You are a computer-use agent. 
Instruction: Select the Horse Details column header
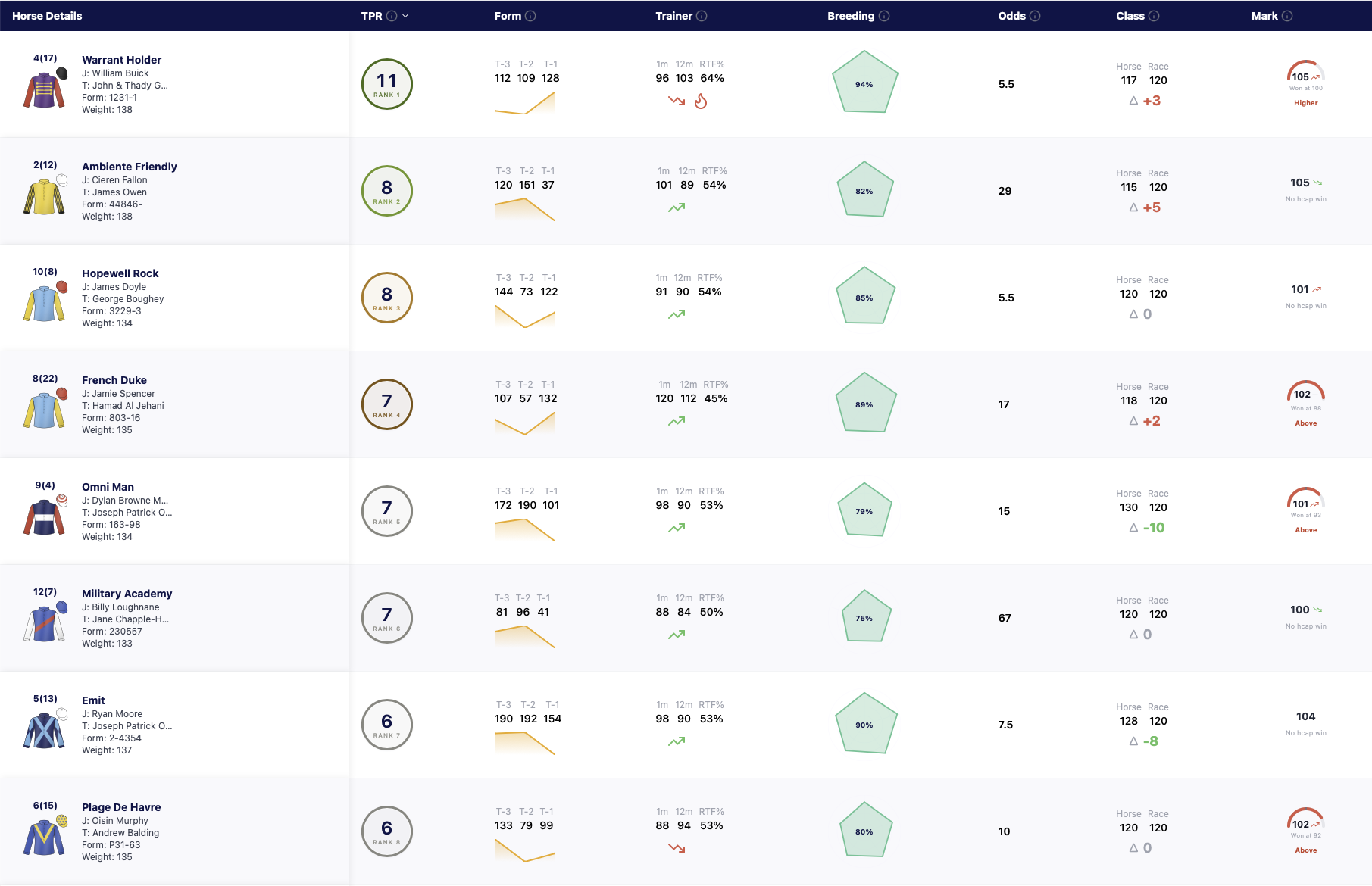click(x=47, y=16)
